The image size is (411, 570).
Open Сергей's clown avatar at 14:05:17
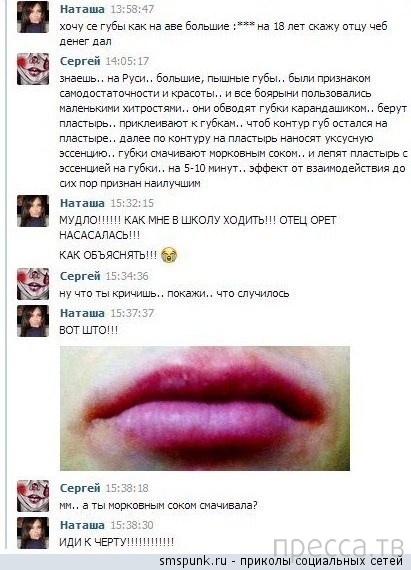[33, 69]
